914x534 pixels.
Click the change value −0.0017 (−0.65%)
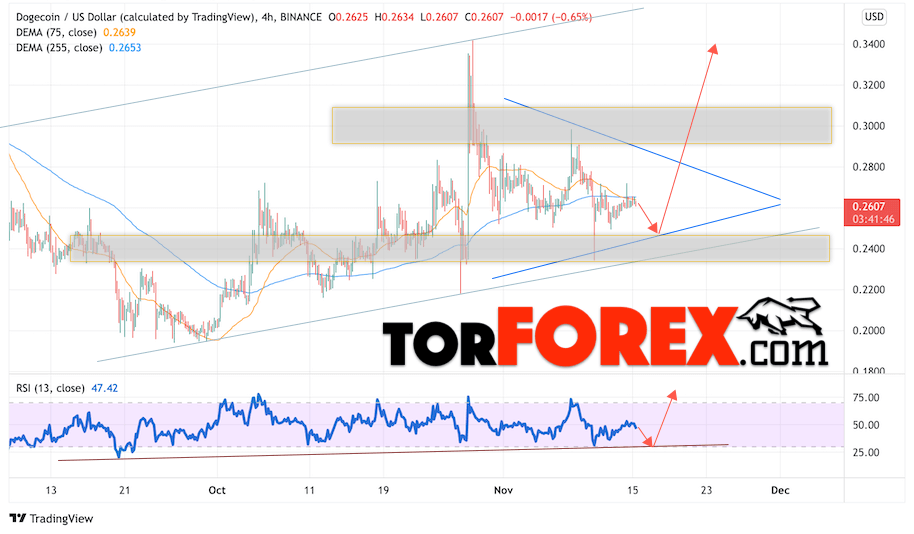point(551,17)
